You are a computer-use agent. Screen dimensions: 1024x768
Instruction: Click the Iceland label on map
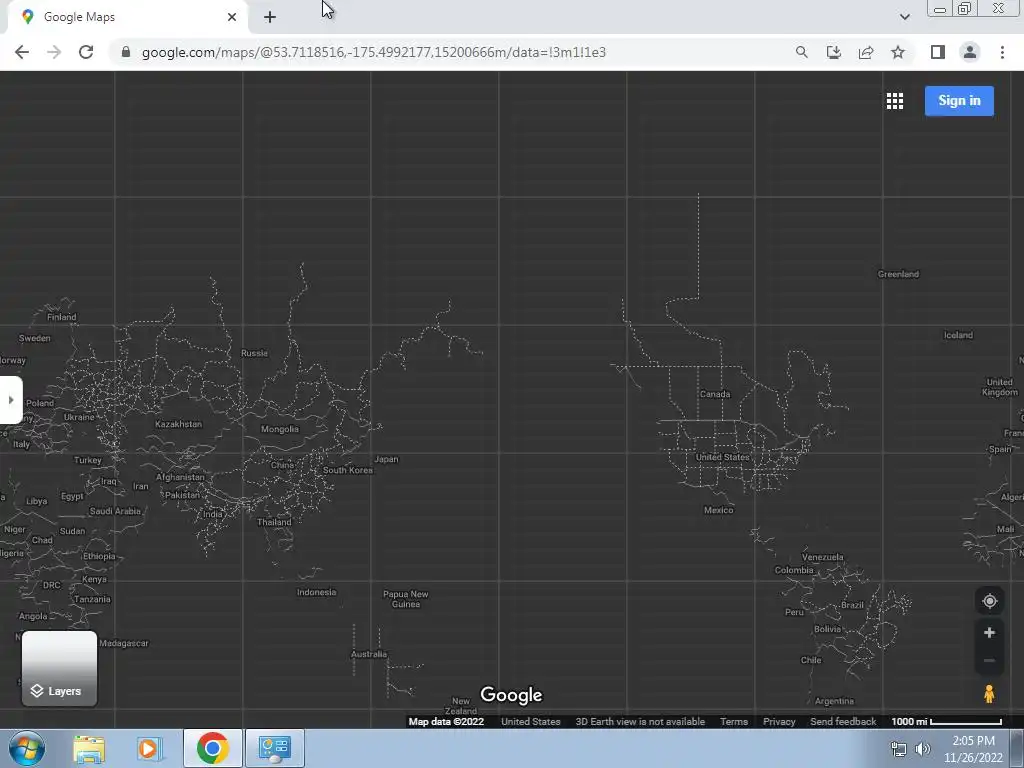tap(958, 335)
